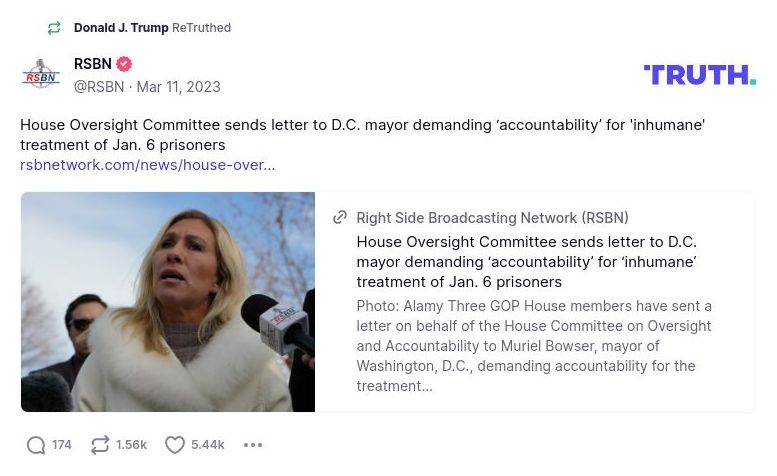Click the 174 replies count

click(62, 445)
